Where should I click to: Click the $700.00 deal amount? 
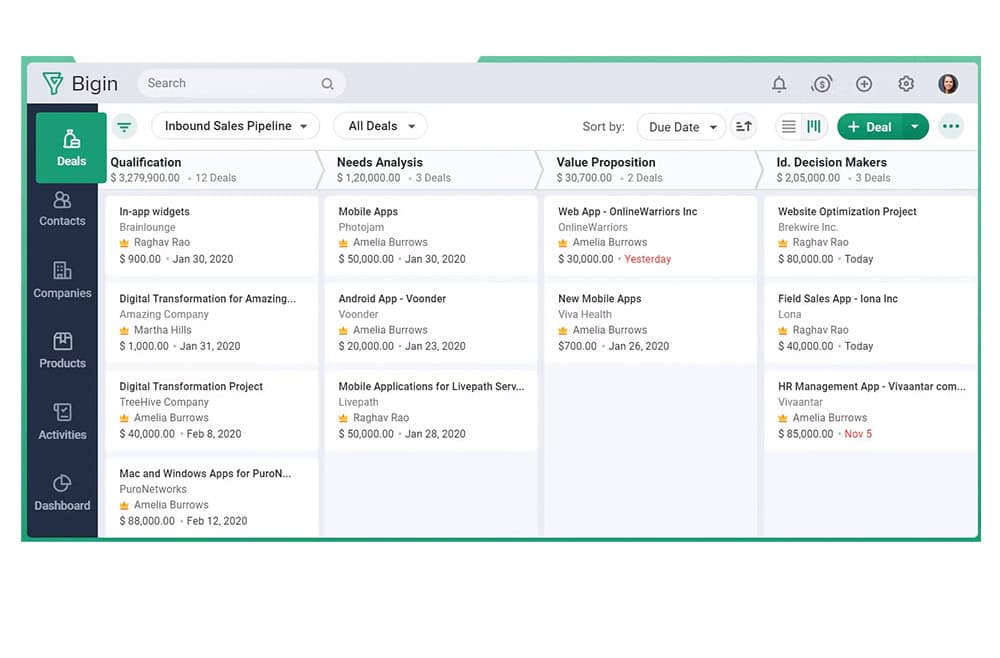click(x=577, y=346)
